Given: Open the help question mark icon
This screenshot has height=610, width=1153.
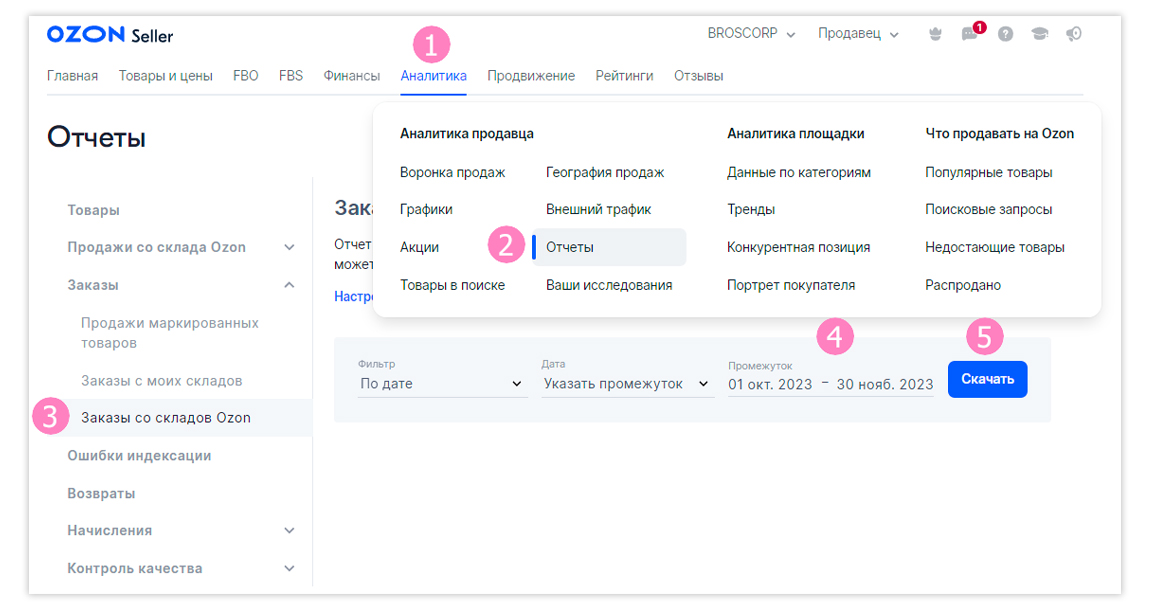Looking at the screenshot, I should 1005,34.
